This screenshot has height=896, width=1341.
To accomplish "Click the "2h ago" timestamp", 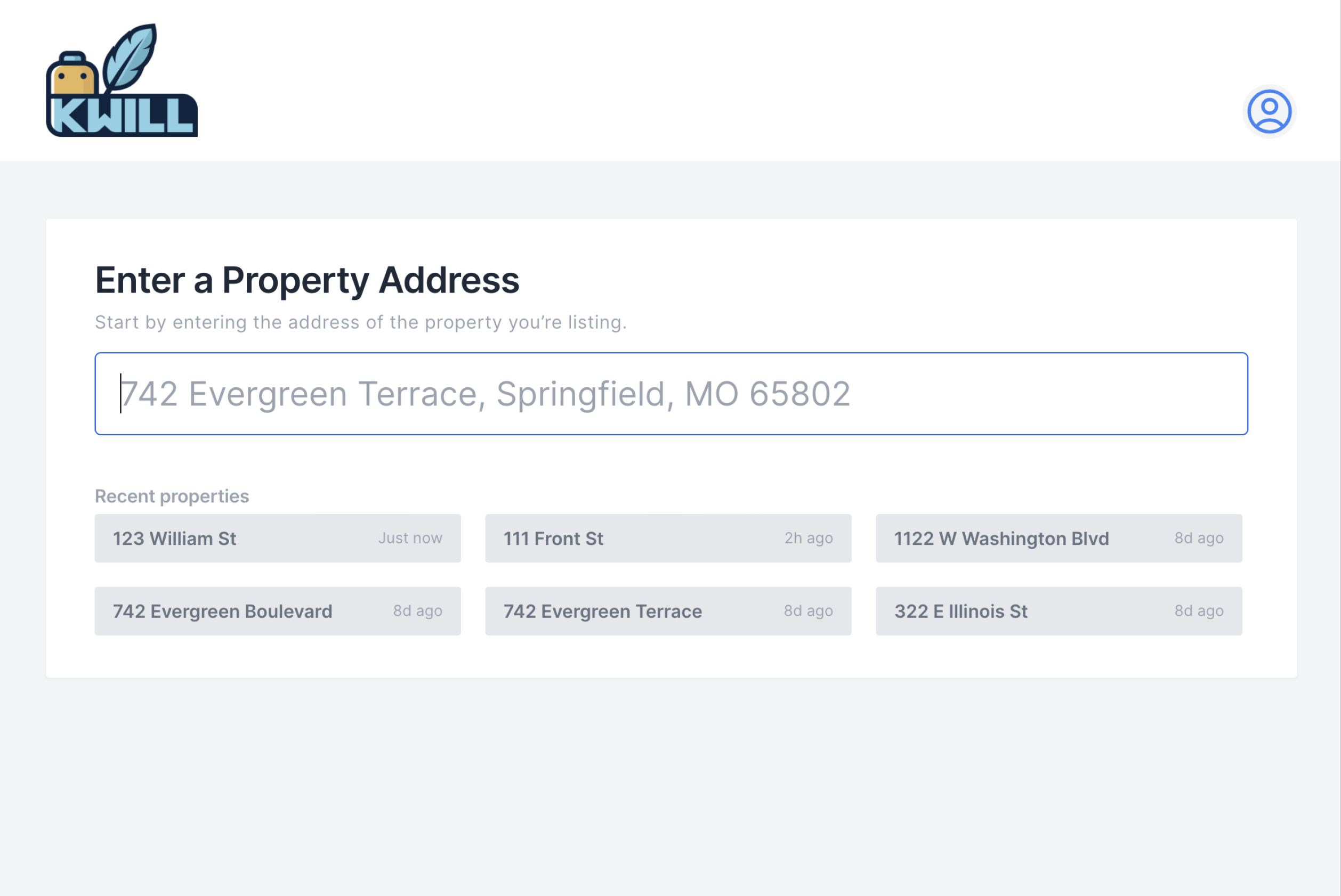I will 808,538.
